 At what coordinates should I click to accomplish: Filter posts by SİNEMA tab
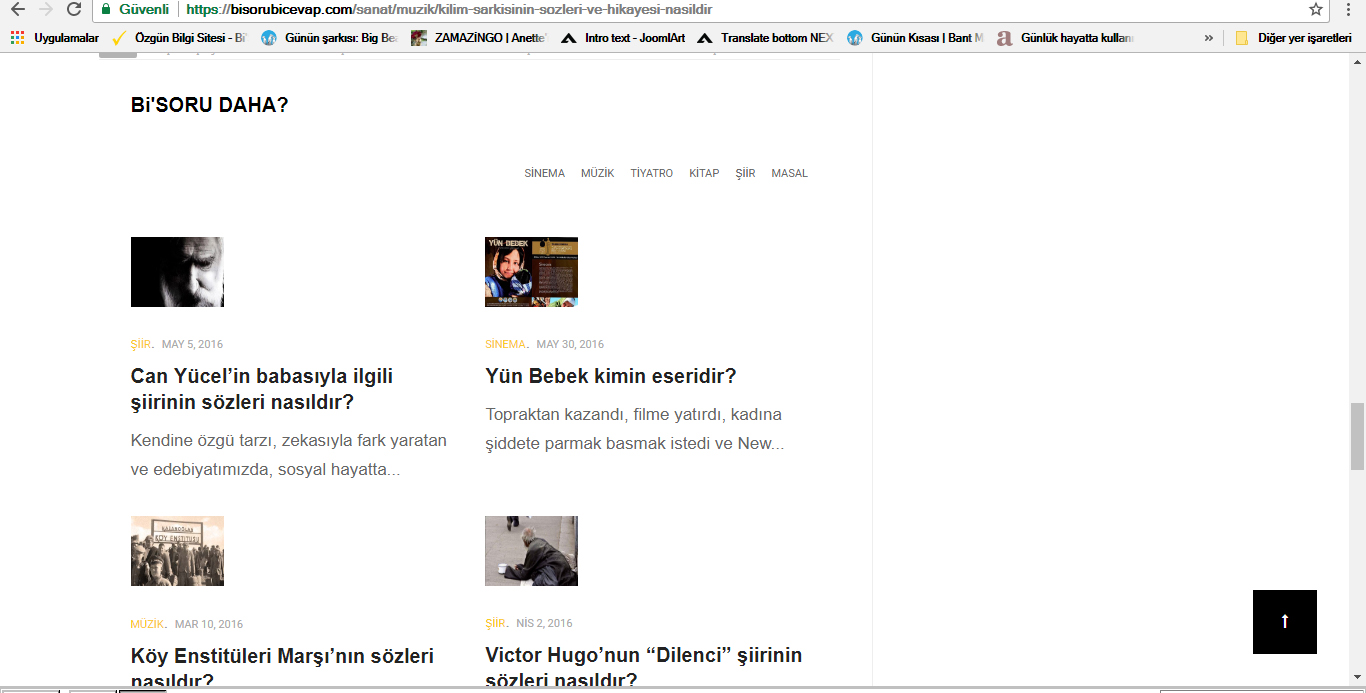tap(544, 173)
